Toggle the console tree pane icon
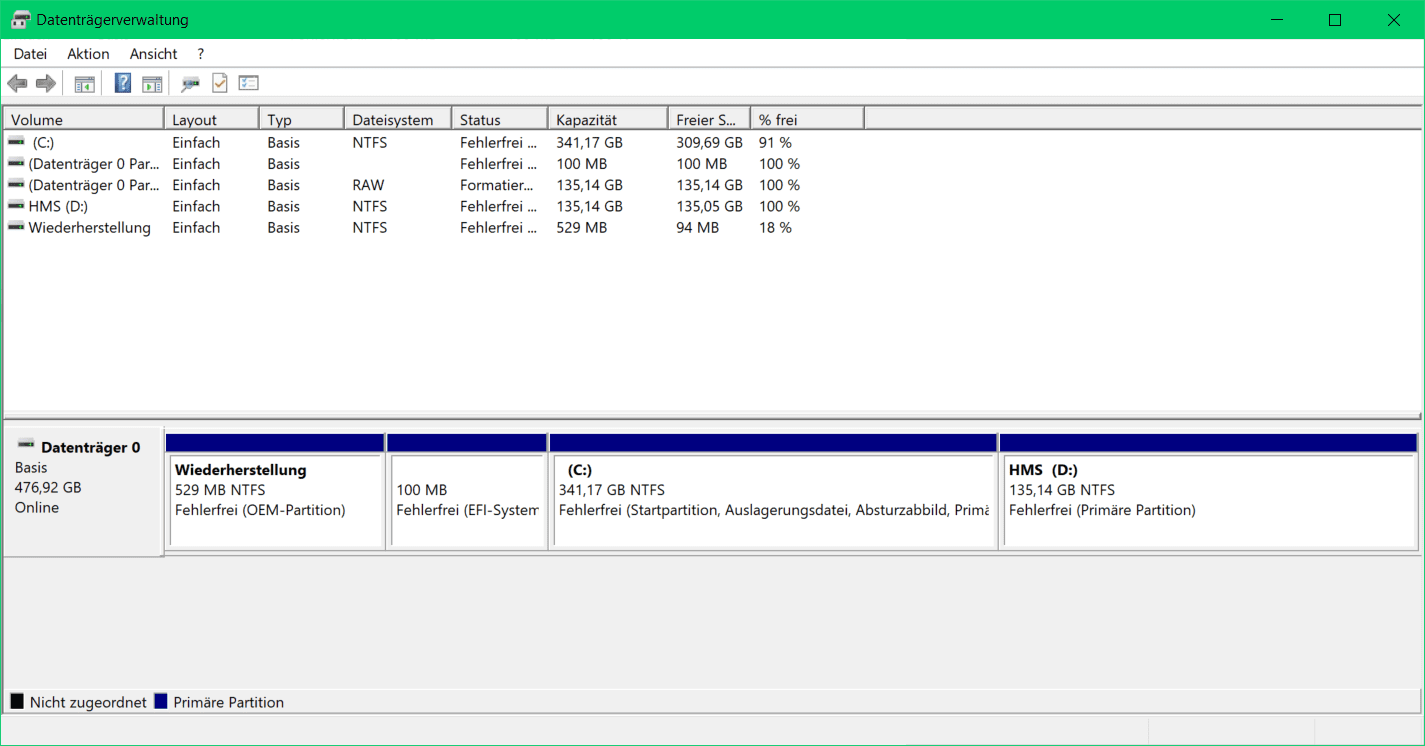This screenshot has height=746, width=1425. [x=84, y=84]
